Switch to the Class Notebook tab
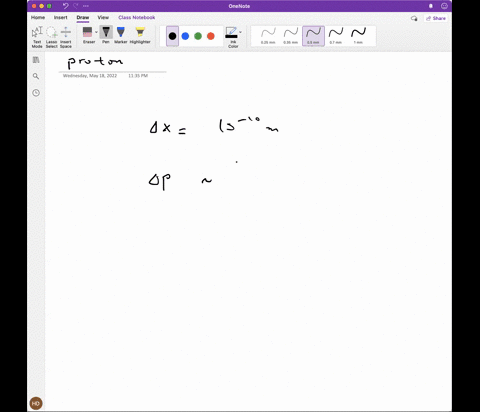 tap(137, 18)
